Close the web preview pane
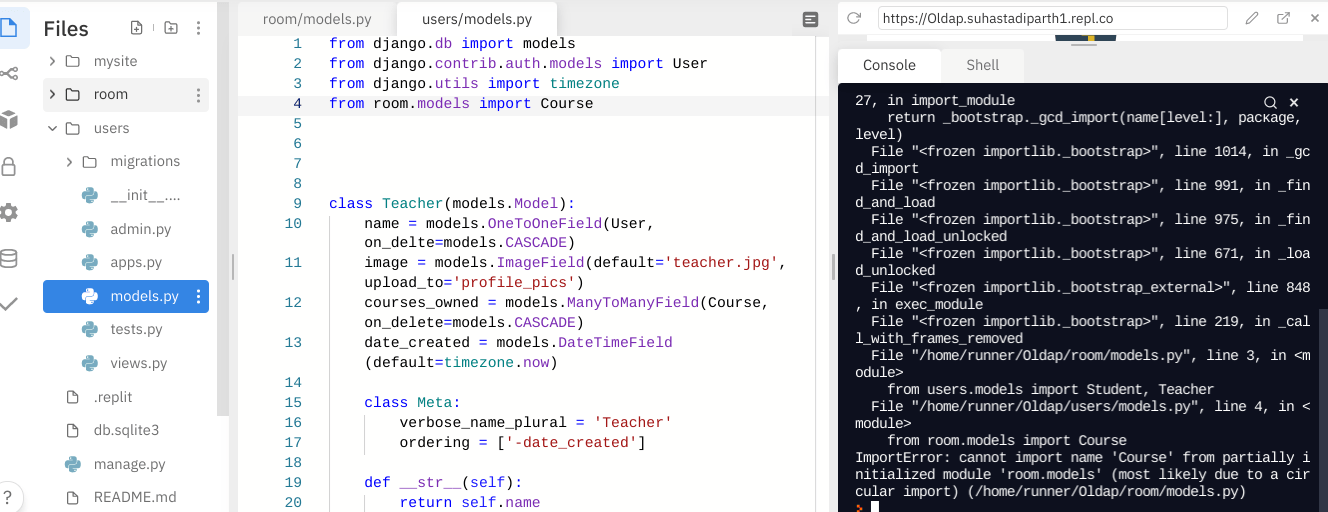Image resolution: width=1328 pixels, height=512 pixels. tap(1313, 18)
